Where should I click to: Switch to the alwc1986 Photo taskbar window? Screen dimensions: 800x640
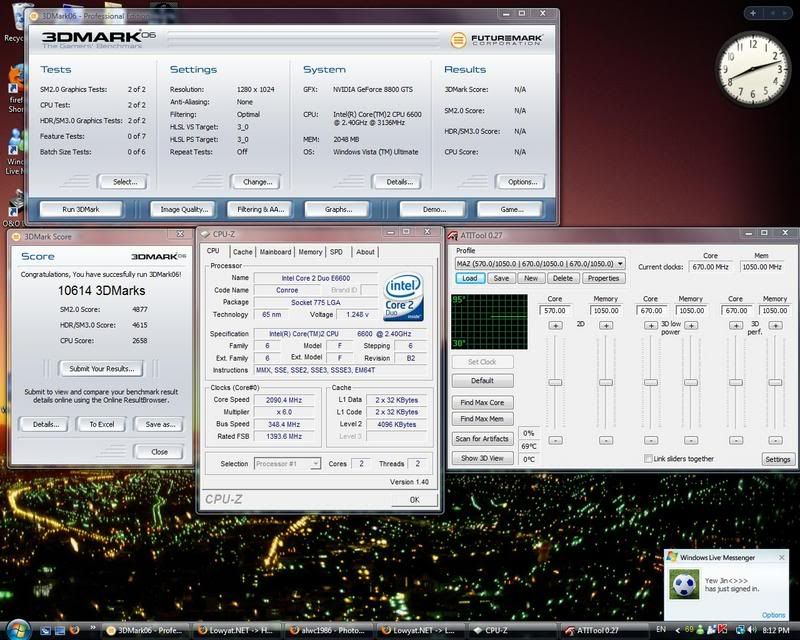(x=327, y=630)
